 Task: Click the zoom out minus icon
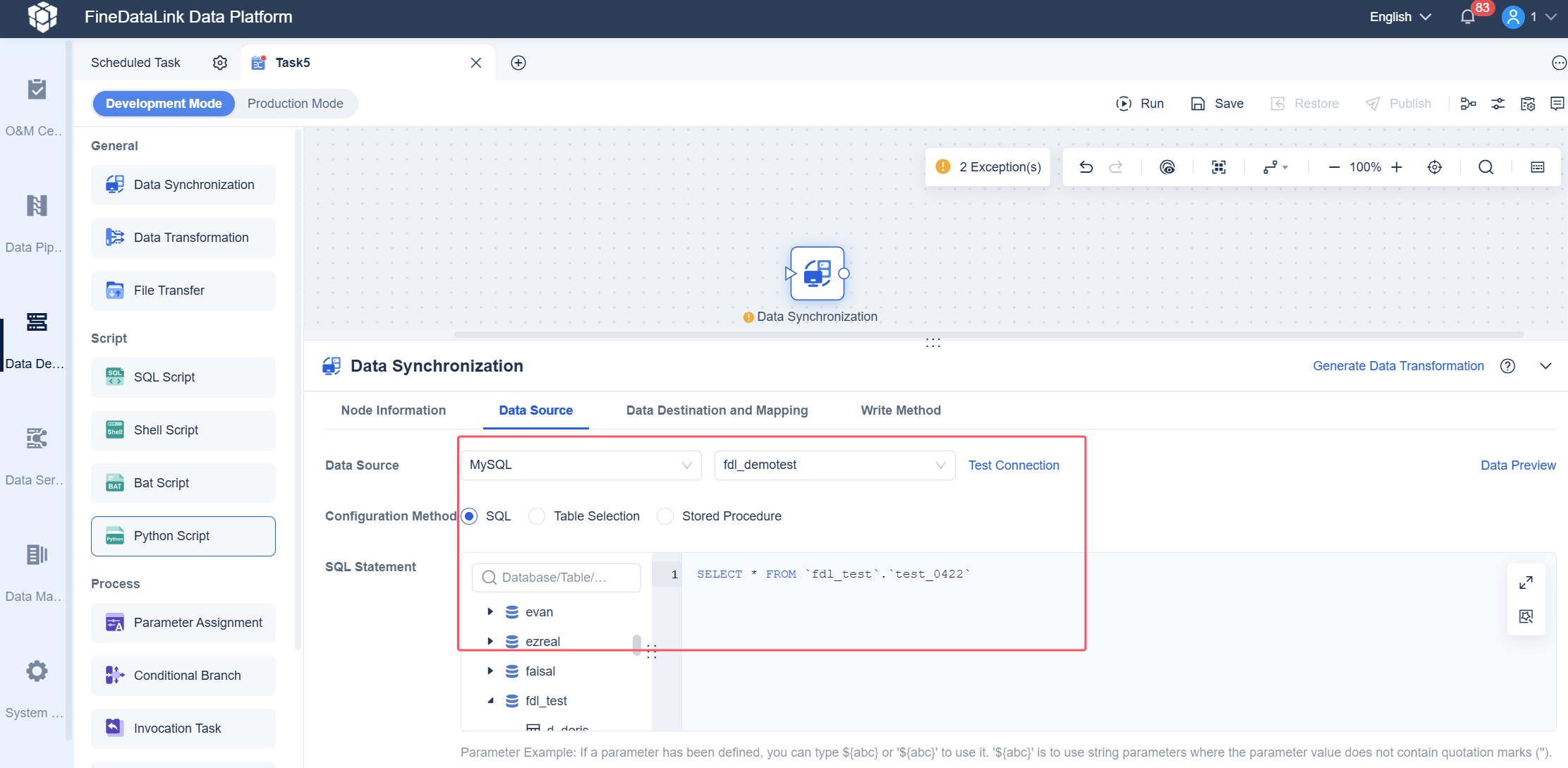[1334, 167]
